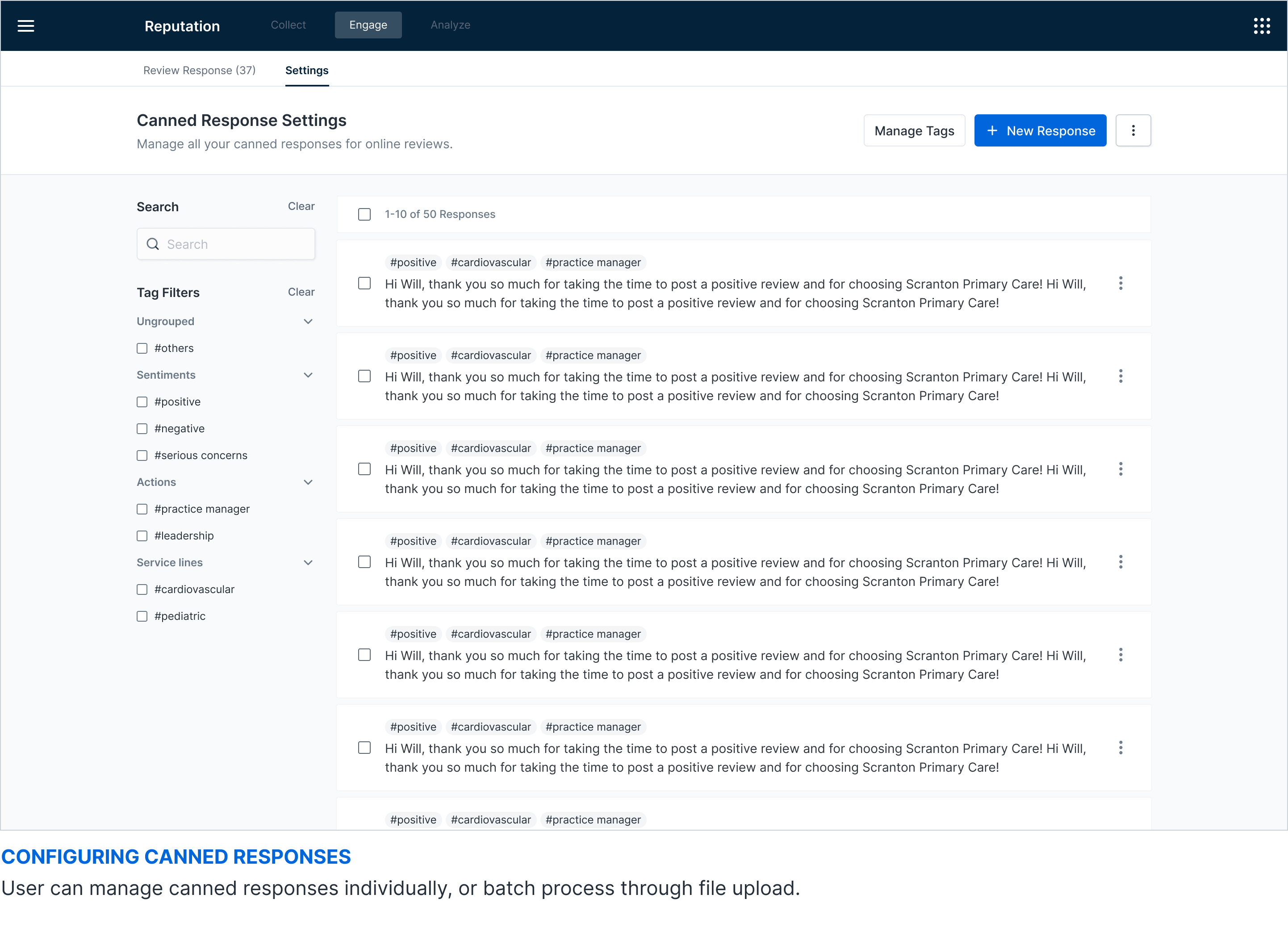
Task: Collapse the Ungrouped tag group
Action: 308,322
